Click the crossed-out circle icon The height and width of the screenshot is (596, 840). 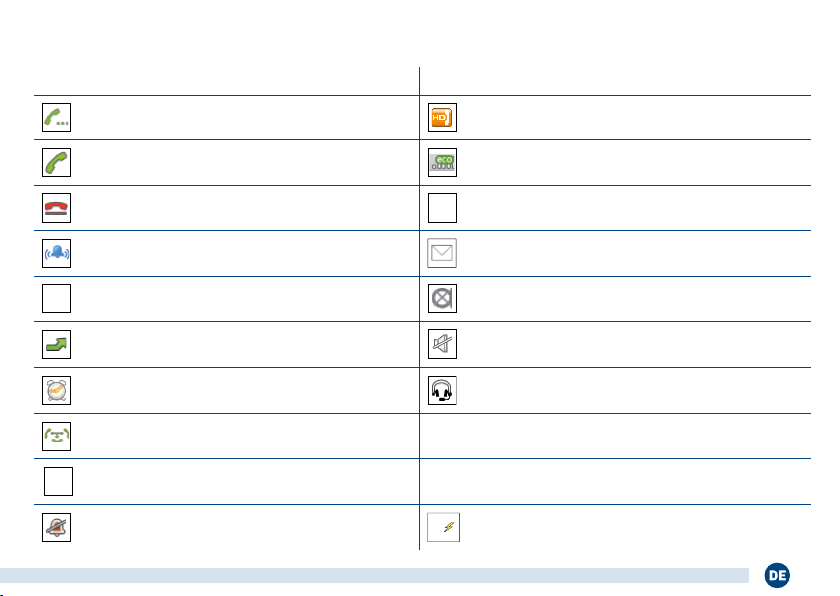point(442,299)
